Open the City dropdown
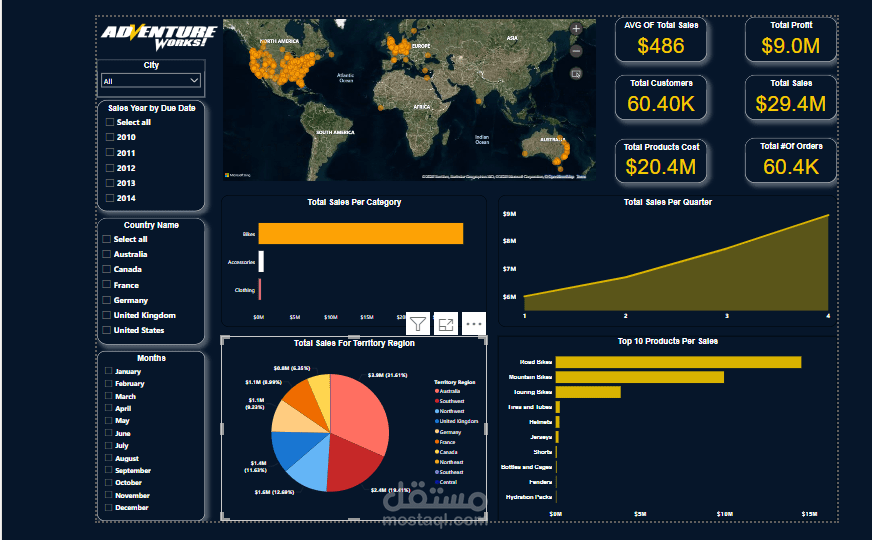872x540 pixels. click(x=151, y=81)
